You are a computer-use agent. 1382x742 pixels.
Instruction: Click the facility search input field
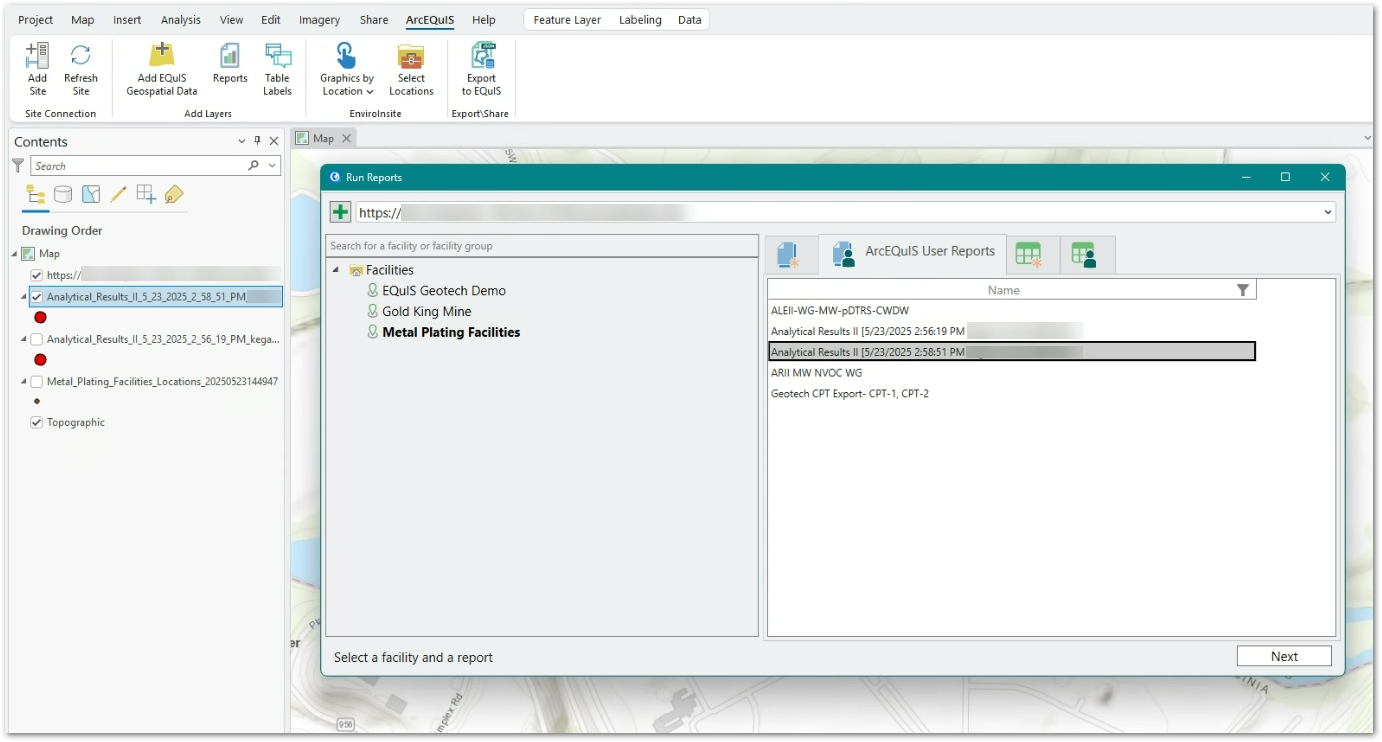541,246
